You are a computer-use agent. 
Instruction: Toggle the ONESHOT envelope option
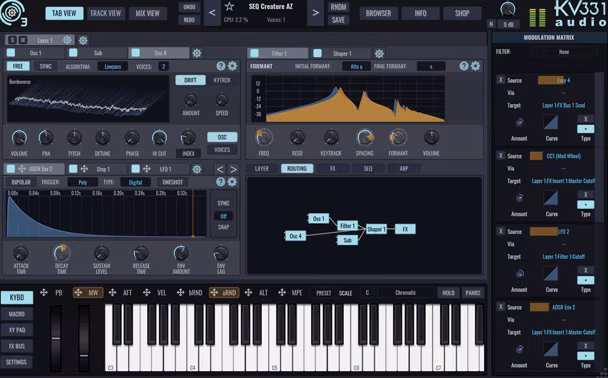173,182
